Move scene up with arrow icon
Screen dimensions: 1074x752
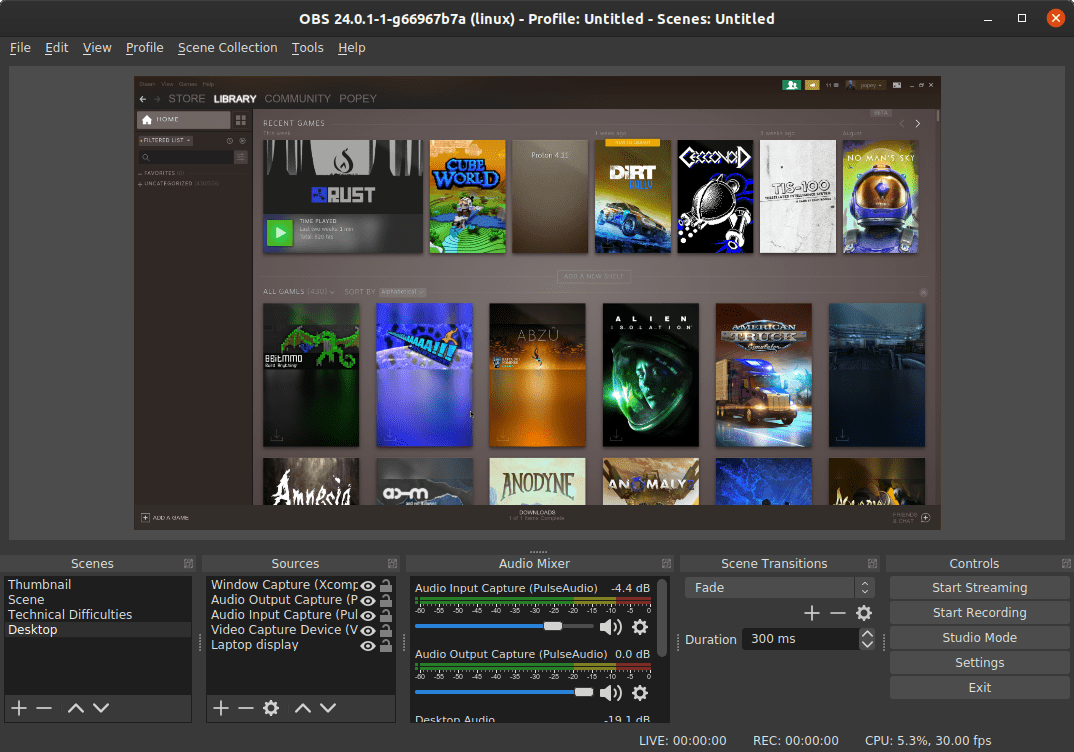pos(76,707)
